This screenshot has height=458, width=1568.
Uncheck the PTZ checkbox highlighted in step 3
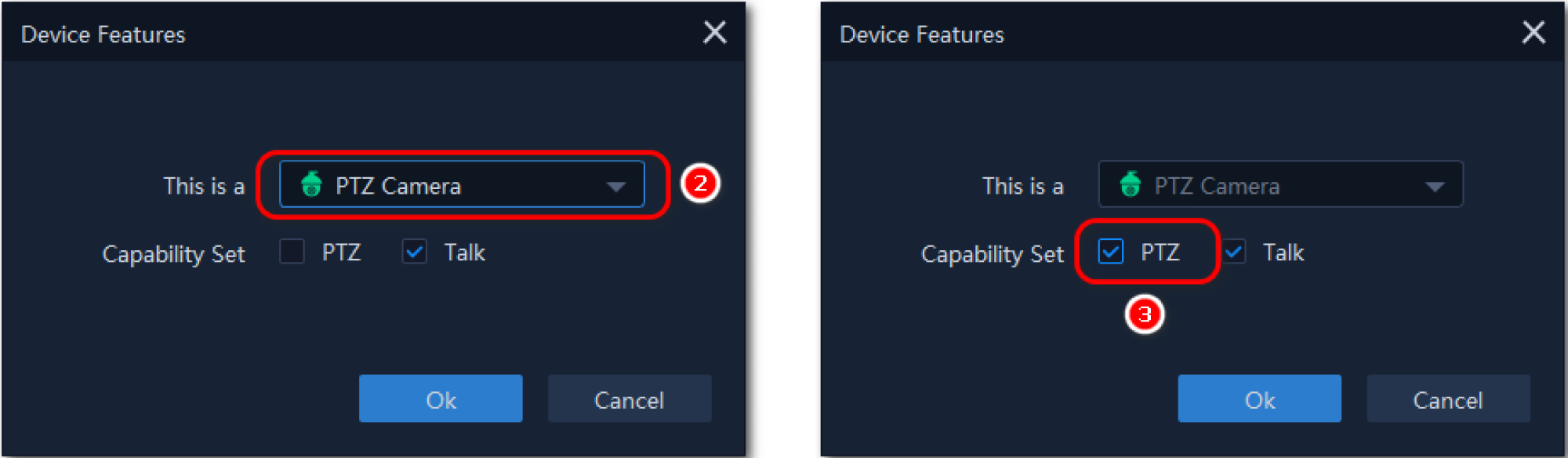point(1111,252)
